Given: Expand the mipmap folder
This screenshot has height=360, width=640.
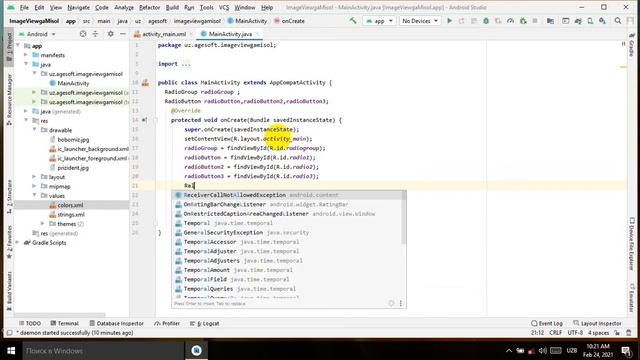Looking at the screenshot, I should [x=34, y=187].
